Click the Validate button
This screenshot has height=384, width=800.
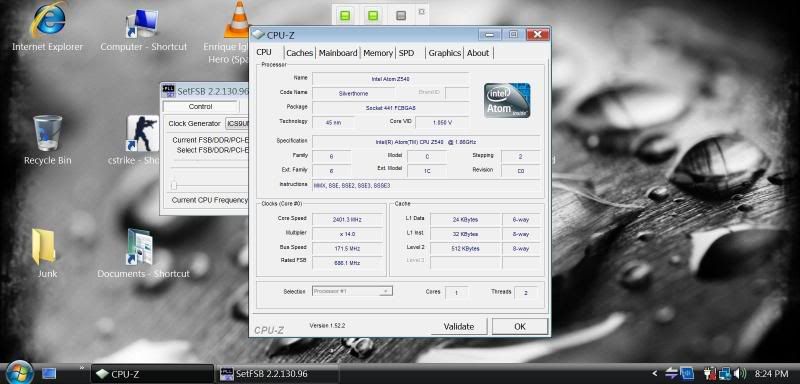coord(459,326)
